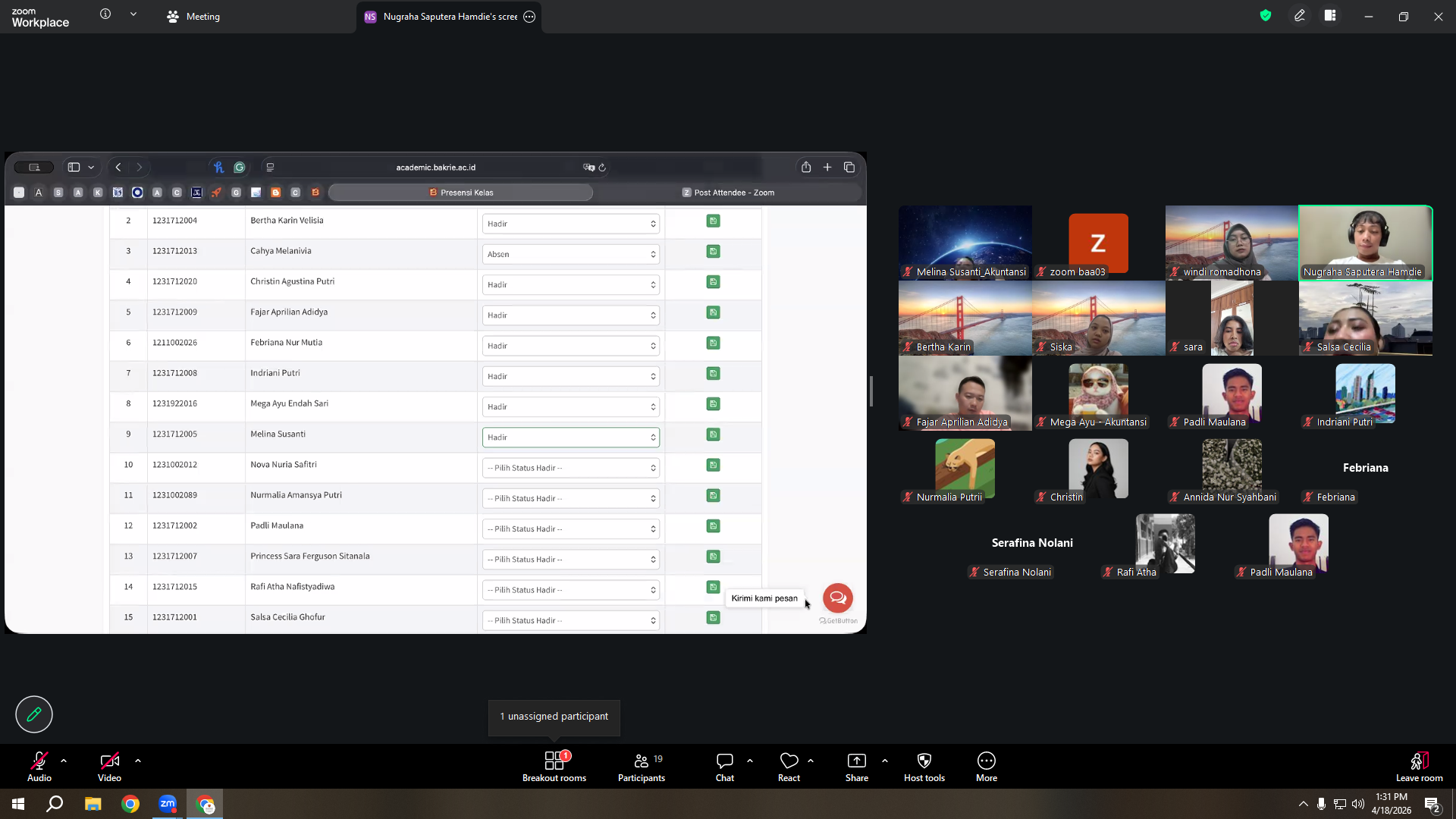Viewport: 1456px width, 819px height.
Task: Expand Audio options arrow
Action: [64, 761]
